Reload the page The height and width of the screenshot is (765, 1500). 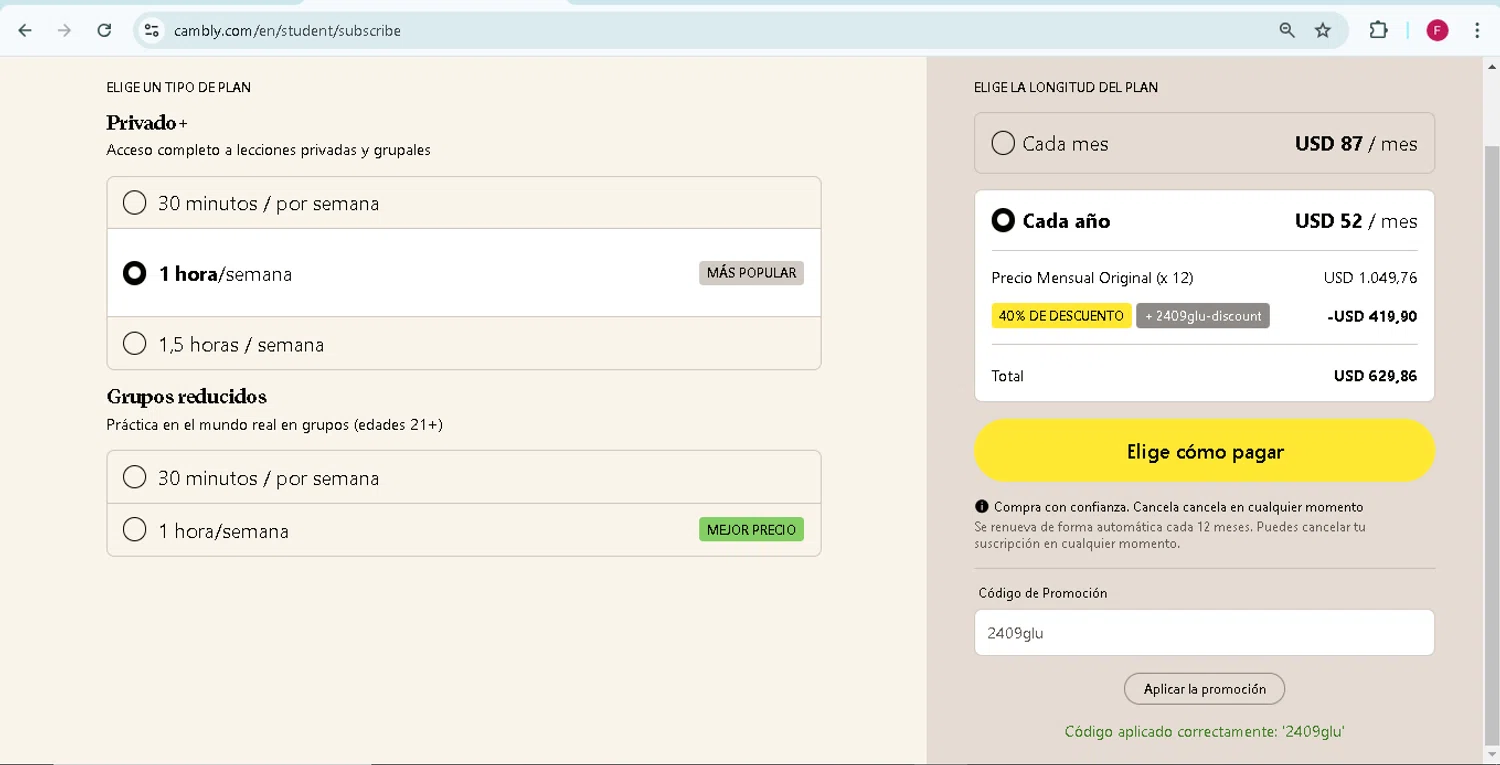pyautogui.click(x=104, y=31)
